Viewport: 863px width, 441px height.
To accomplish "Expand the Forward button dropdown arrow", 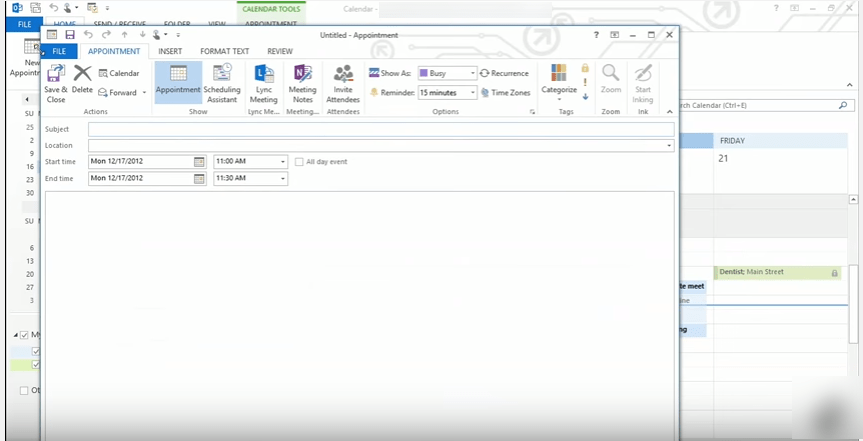I will [x=144, y=92].
